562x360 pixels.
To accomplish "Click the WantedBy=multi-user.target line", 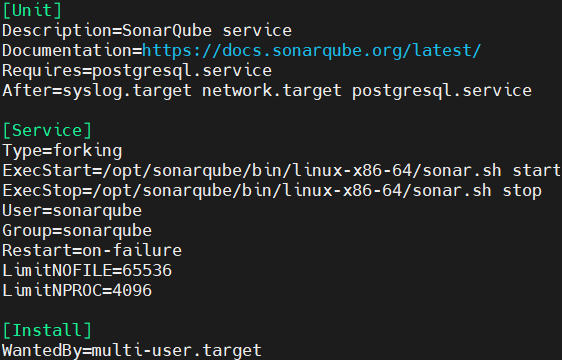I will (x=132, y=351).
